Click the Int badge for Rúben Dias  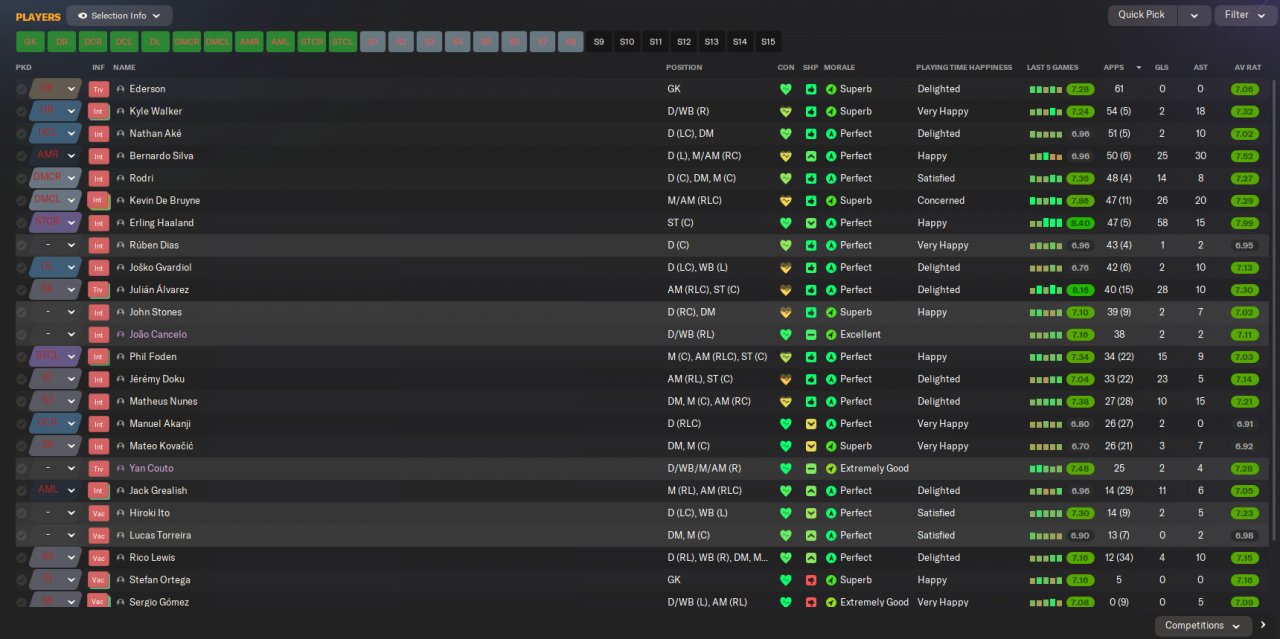98,245
